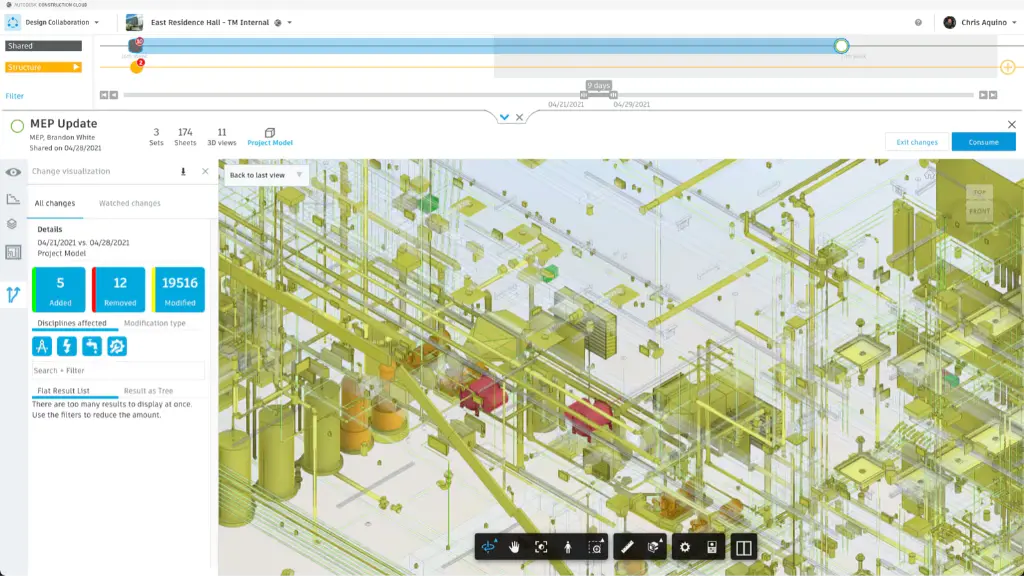Select the Disciplines affected tab
Image resolution: width=1024 pixels, height=578 pixels.
click(x=71, y=323)
